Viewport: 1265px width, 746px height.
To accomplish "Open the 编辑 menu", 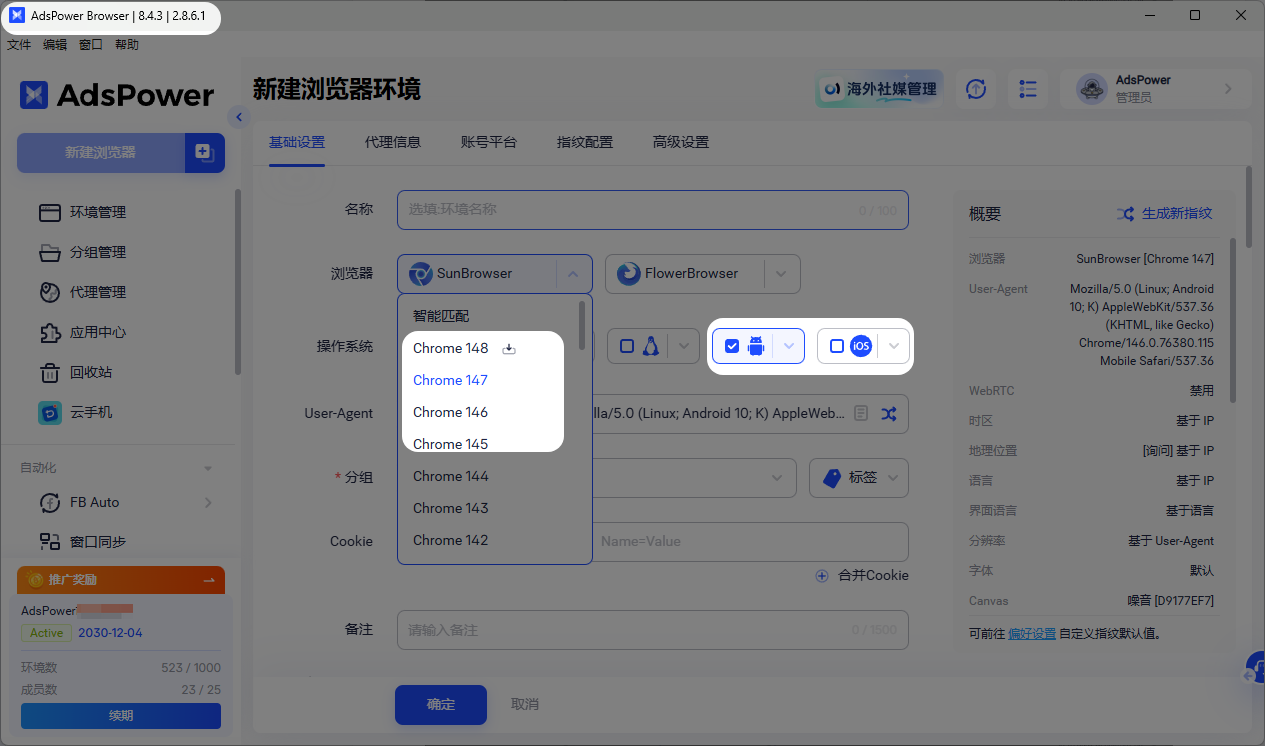I will pyautogui.click(x=55, y=44).
